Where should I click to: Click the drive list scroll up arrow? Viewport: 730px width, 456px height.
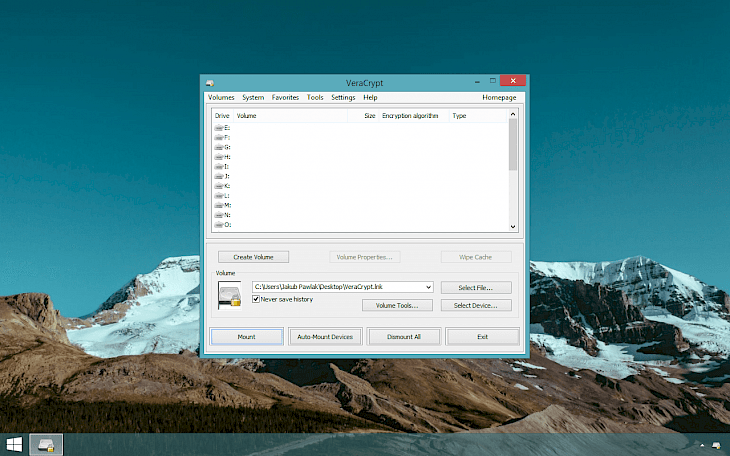513,114
